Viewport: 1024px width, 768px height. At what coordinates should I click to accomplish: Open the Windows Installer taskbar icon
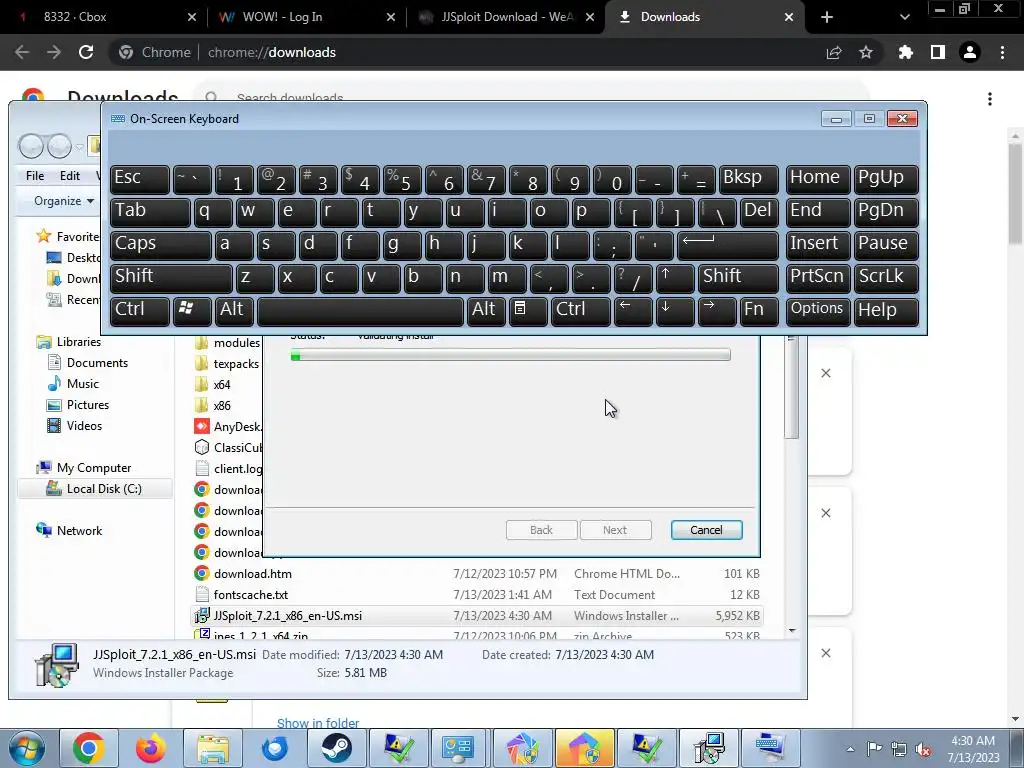[708, 748]
